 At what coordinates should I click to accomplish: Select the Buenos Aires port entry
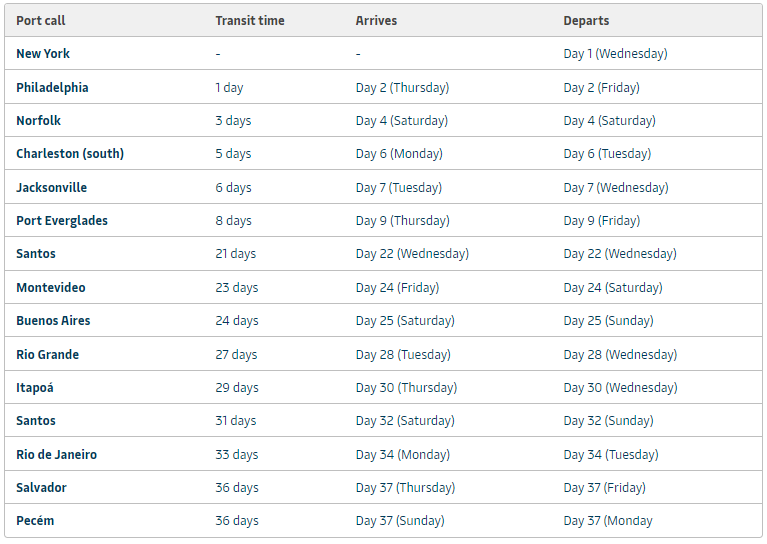point(53,321)
